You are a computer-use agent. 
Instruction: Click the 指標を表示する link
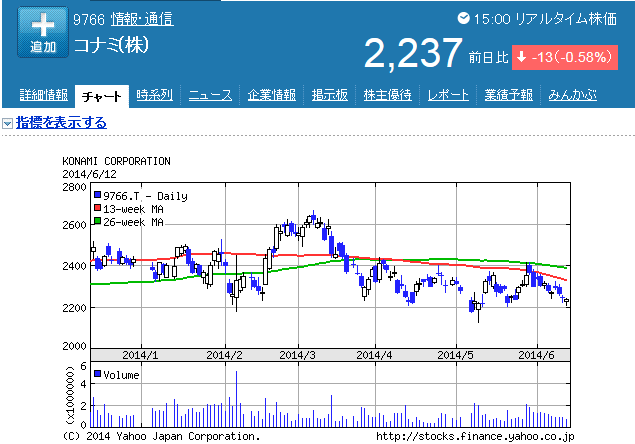point(61,123)
